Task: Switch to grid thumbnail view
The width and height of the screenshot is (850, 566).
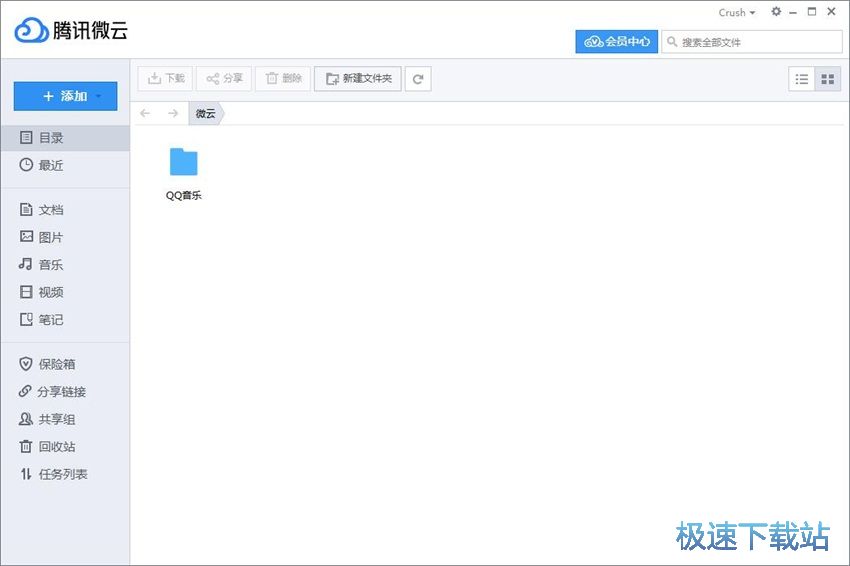Action: [828, 80]
